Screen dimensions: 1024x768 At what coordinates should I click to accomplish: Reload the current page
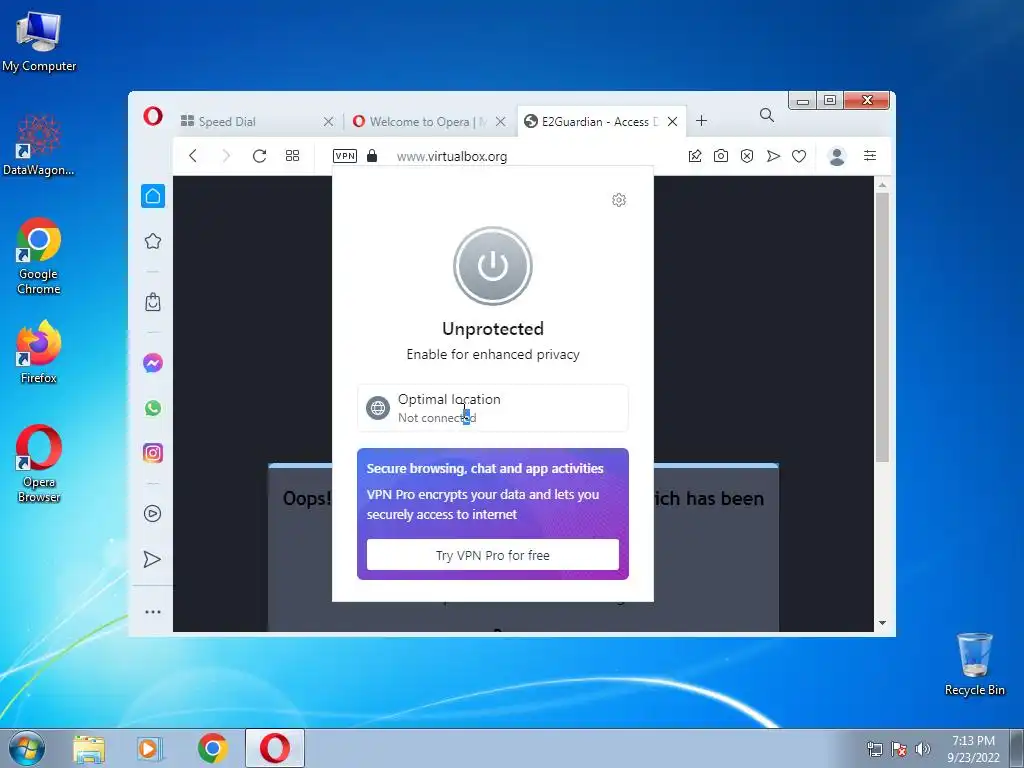coord(259,155)
